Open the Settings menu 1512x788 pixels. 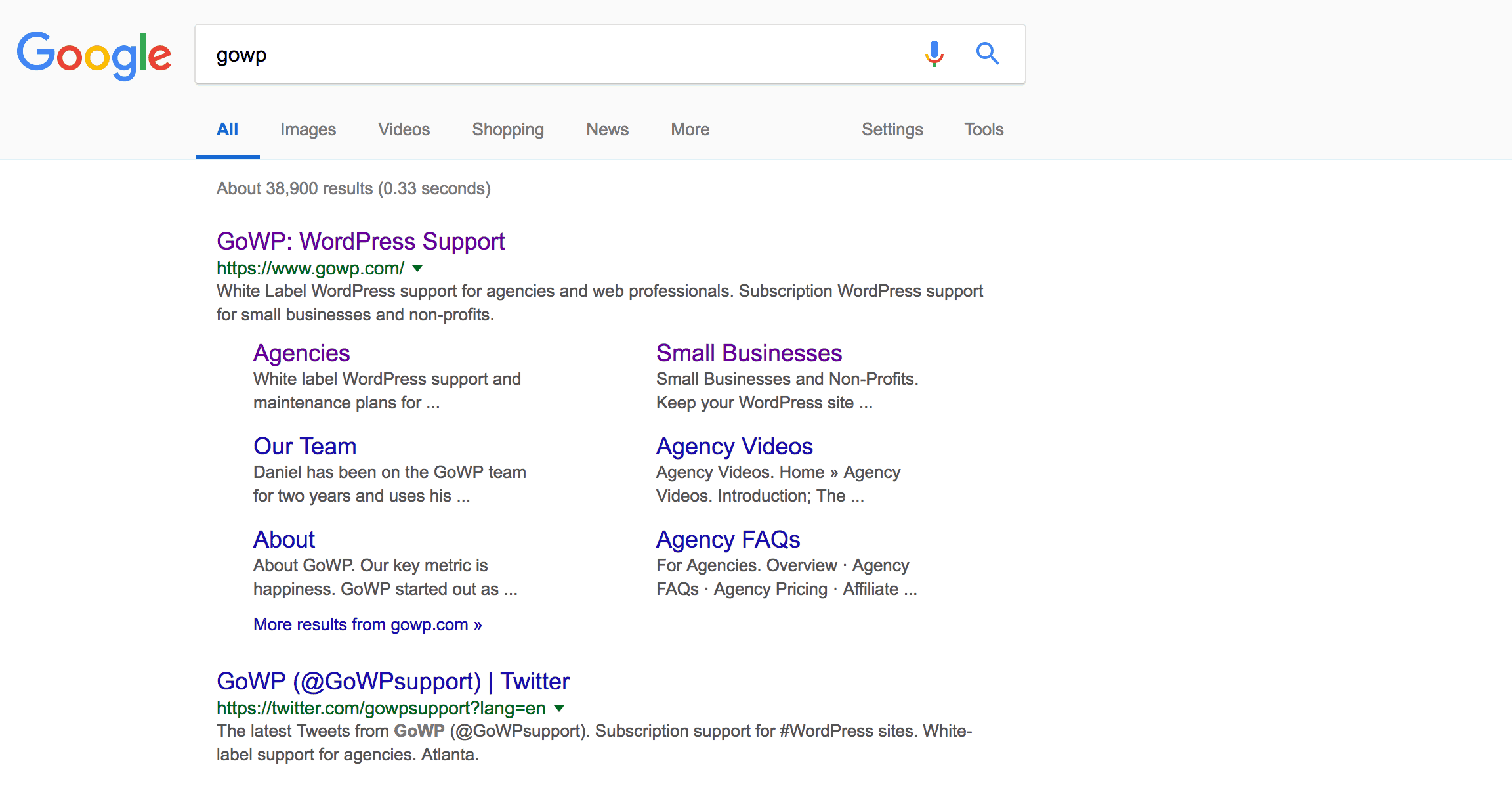892,129
